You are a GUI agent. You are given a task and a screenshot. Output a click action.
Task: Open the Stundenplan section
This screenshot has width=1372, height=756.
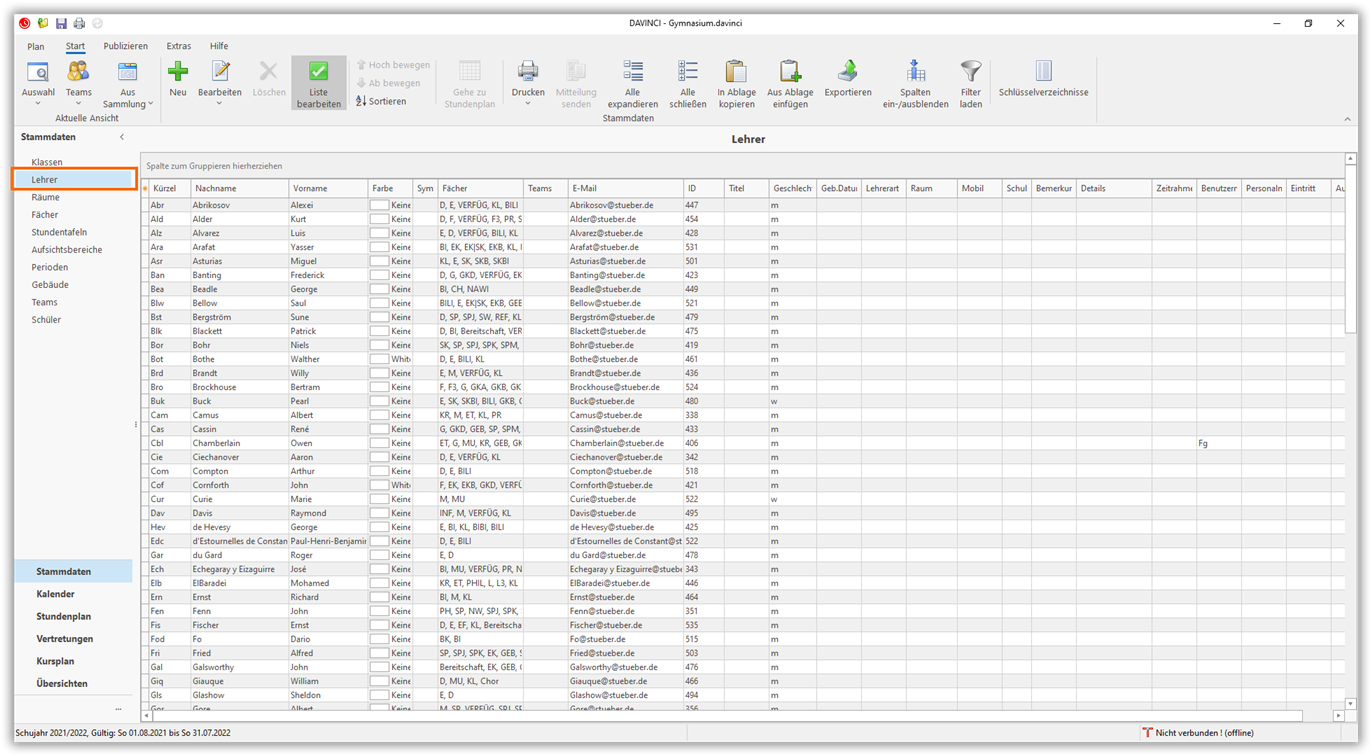pos(63,616)
